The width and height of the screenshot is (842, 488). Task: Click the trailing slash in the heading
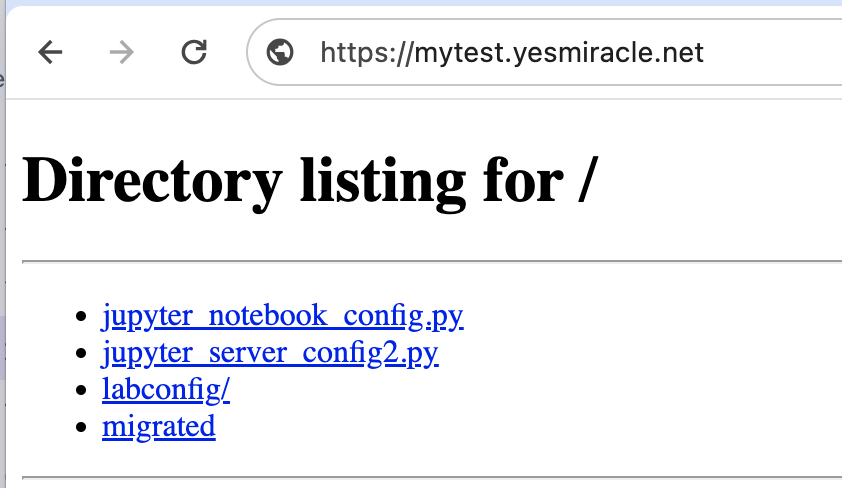(x=588, y=181)
